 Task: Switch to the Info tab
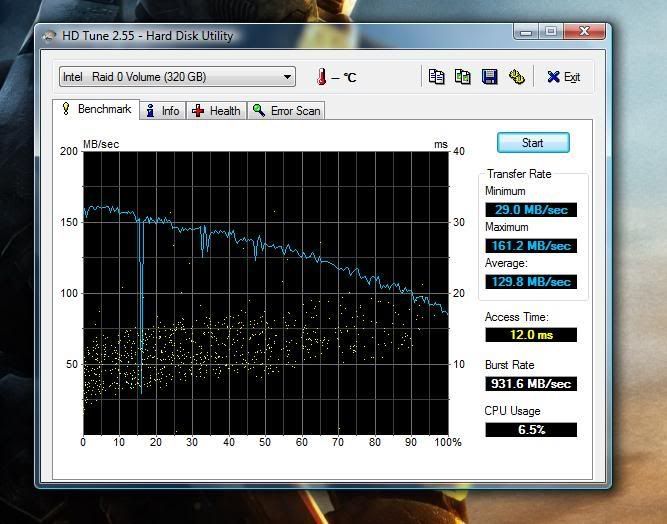click(162, 111)
